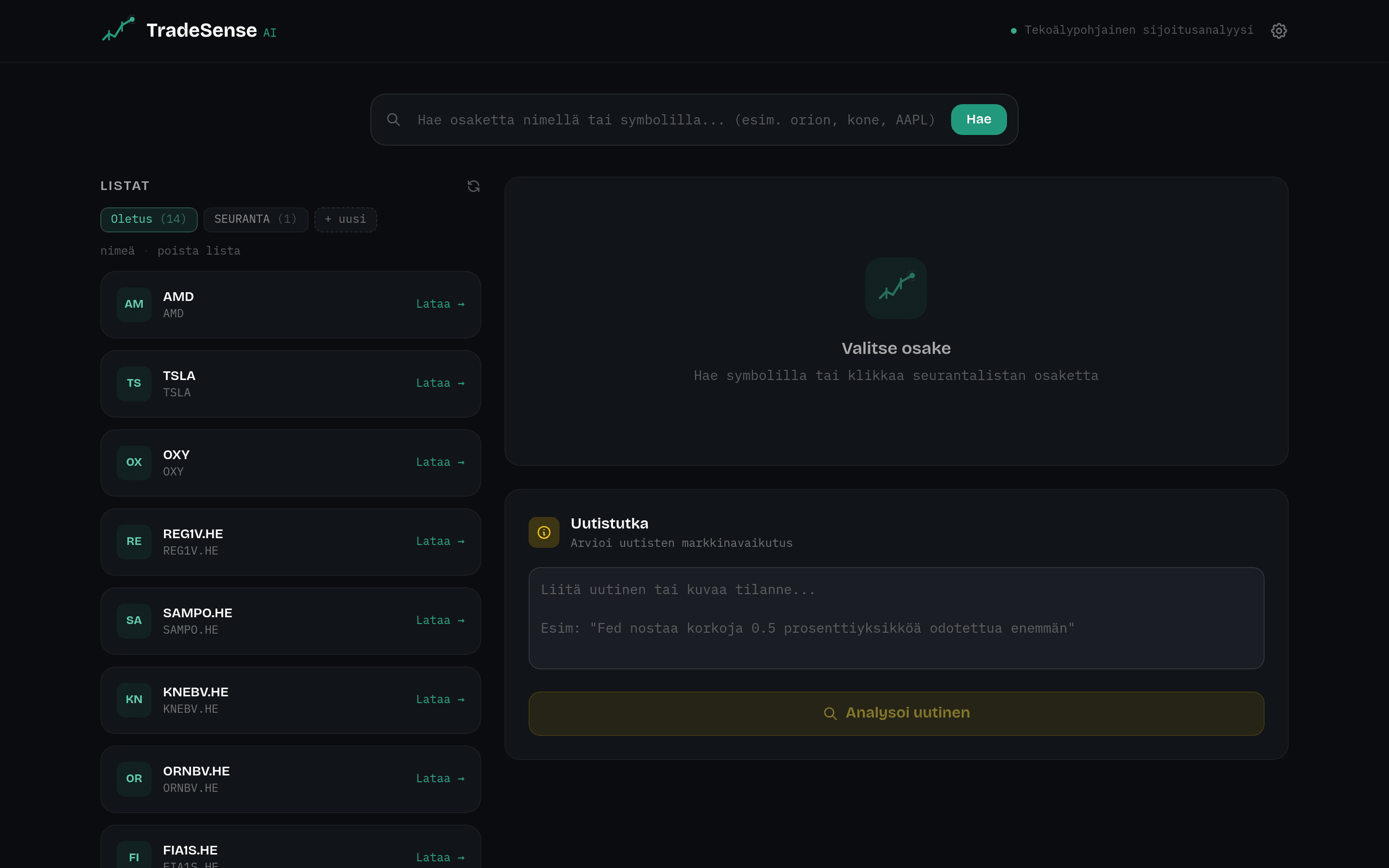
Task: Click the Valitse osake chart icon
Action: 896,288
